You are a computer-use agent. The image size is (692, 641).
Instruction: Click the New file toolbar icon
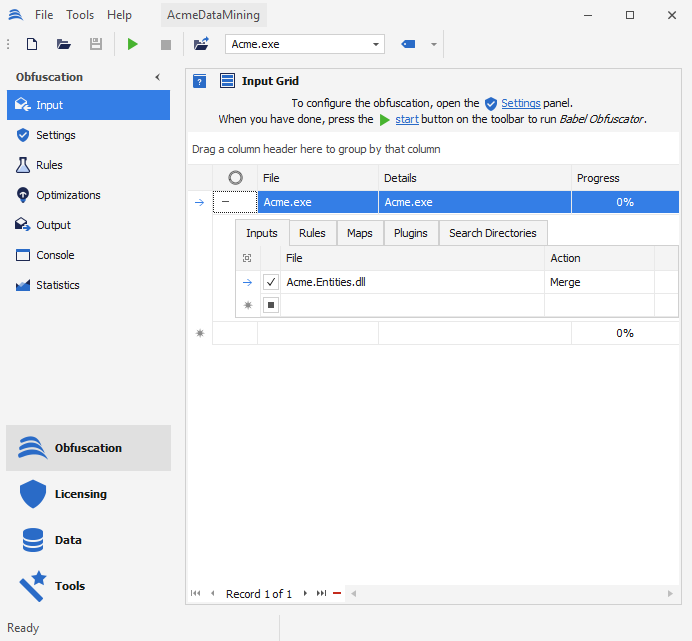pos(32,44)
